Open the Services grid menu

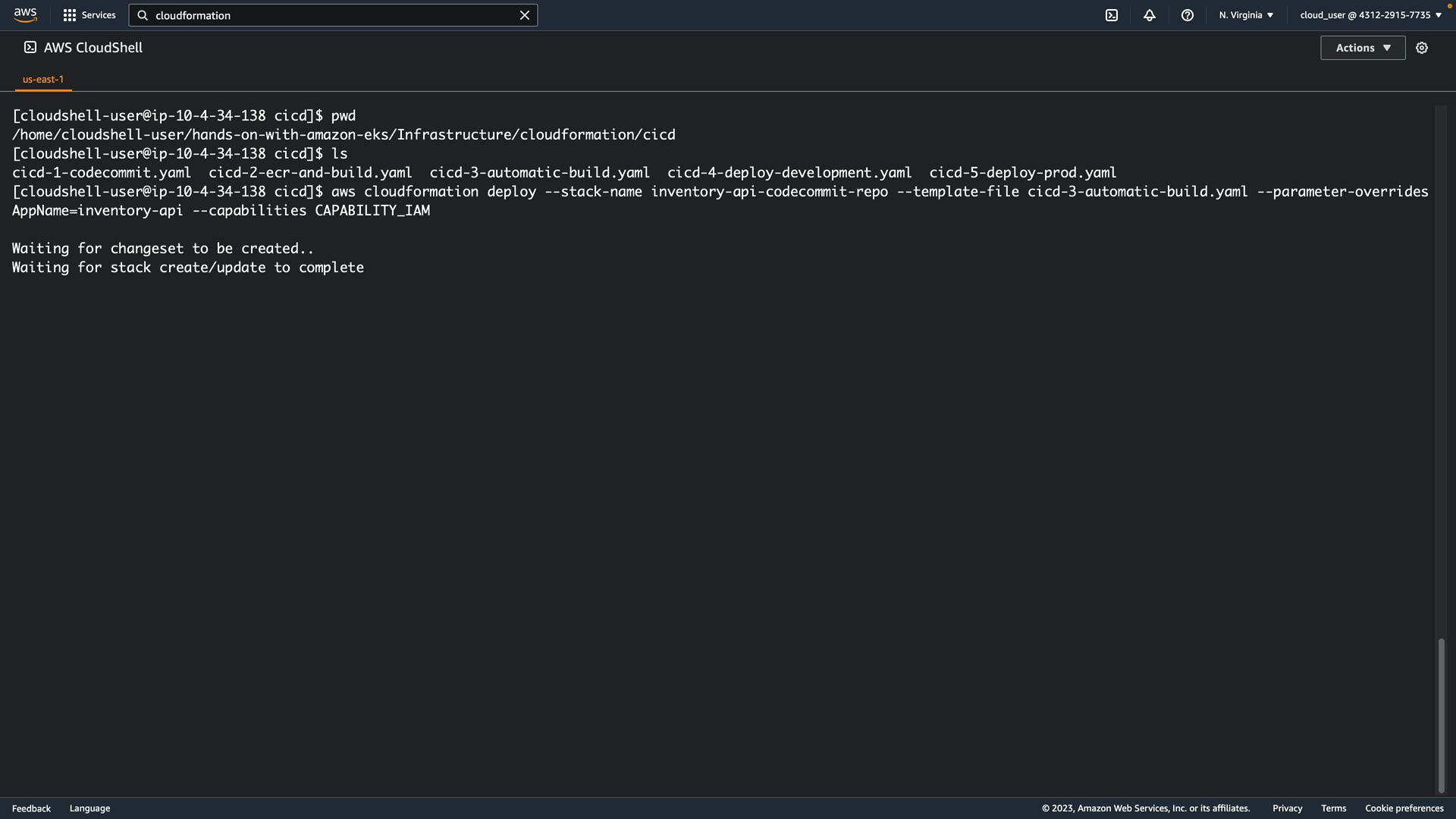[70, 15]
